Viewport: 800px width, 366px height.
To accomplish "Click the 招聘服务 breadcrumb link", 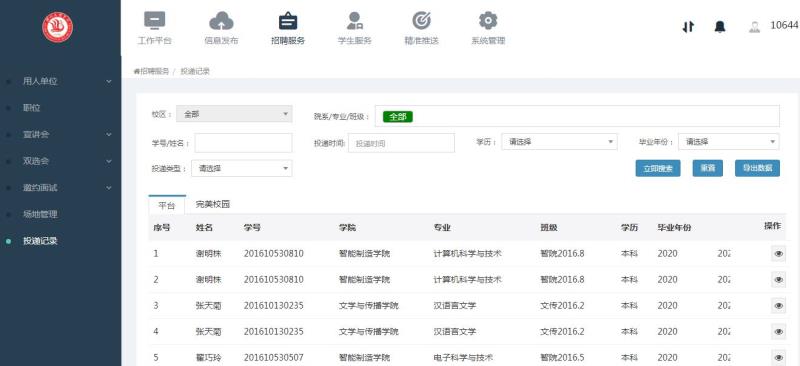I will click(x=154, y=71).
